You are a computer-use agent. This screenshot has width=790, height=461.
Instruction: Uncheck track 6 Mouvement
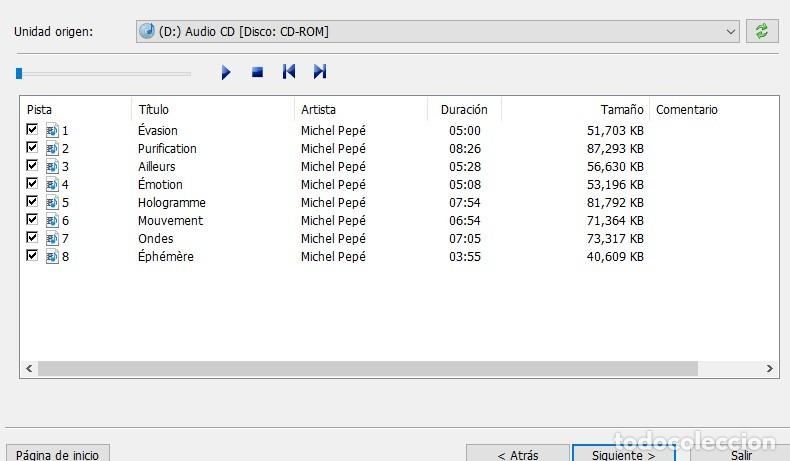pyautogui.click(x=32, y=219)
